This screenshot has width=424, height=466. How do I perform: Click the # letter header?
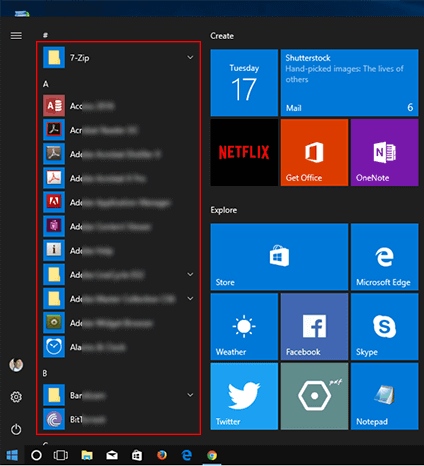pyautogui.click(x=45, y=35)
